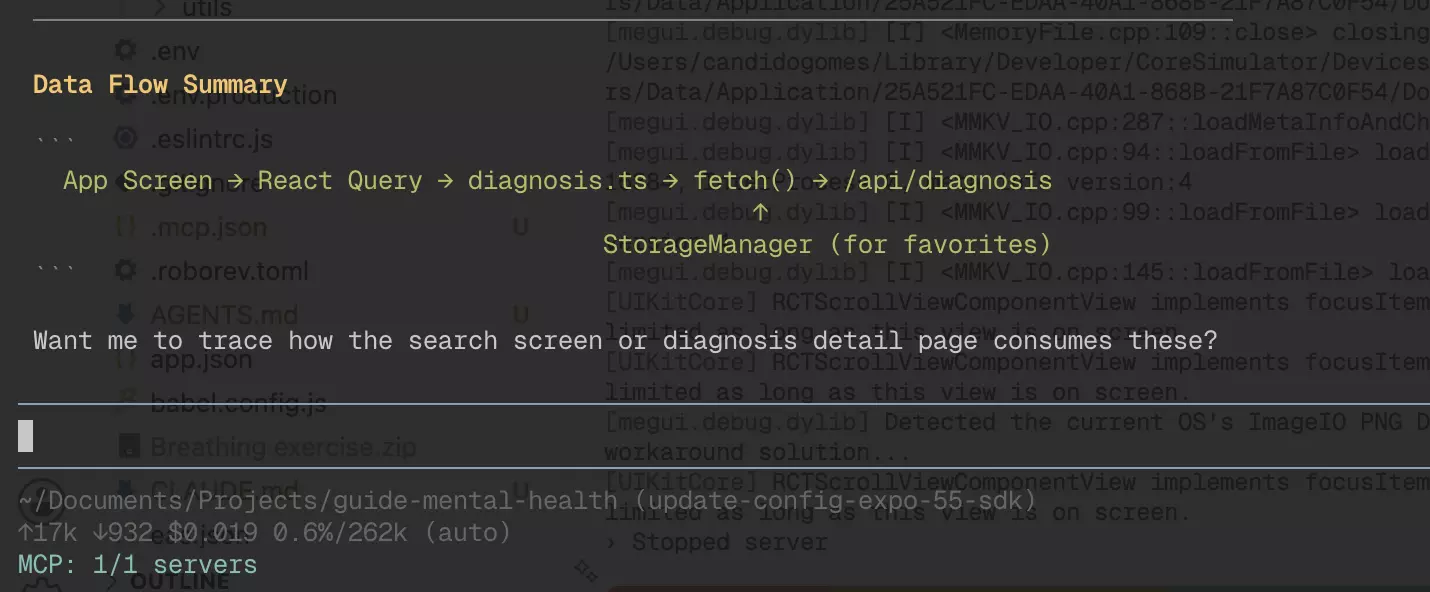Click the Breathing exercise.zip file icon
This screenshot has height=592, width=1430.
tap(129, 447)
